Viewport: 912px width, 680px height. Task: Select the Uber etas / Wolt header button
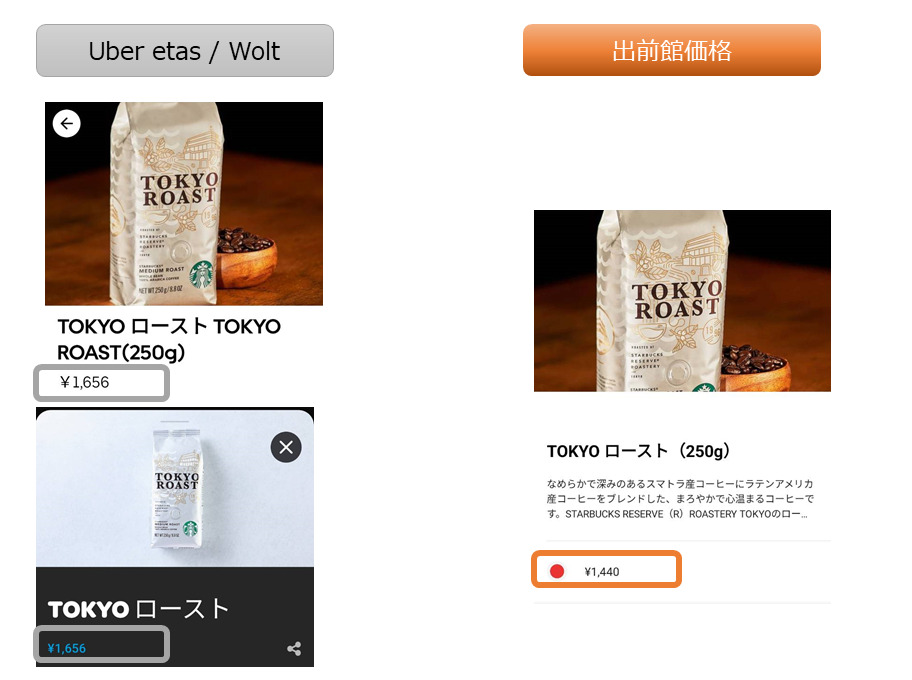pyautogui.click(x=185, y=51)
